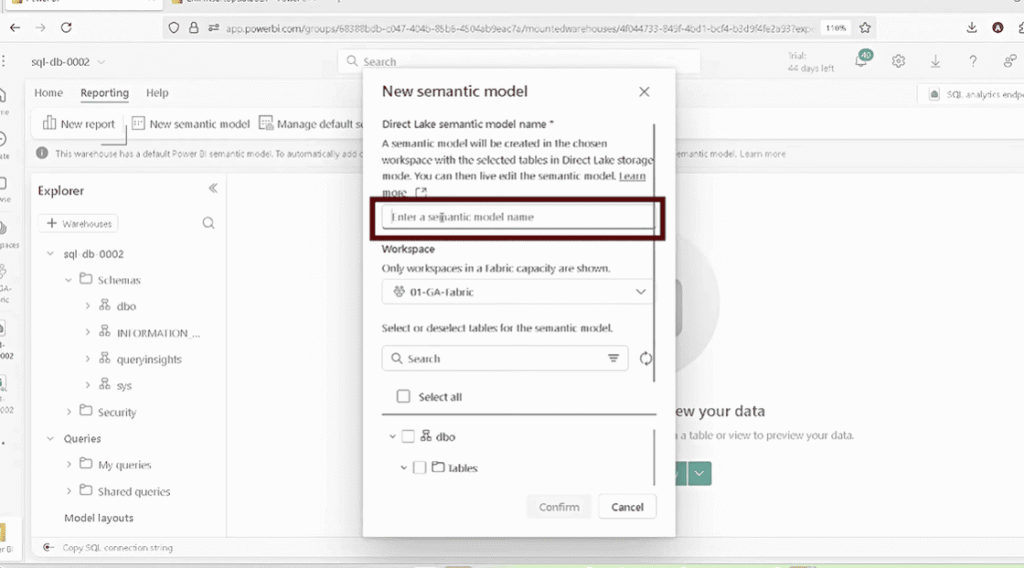Viewport: 1024px width, 568px height.
Task: Click the Confirm button
Action: pos(559,507)
